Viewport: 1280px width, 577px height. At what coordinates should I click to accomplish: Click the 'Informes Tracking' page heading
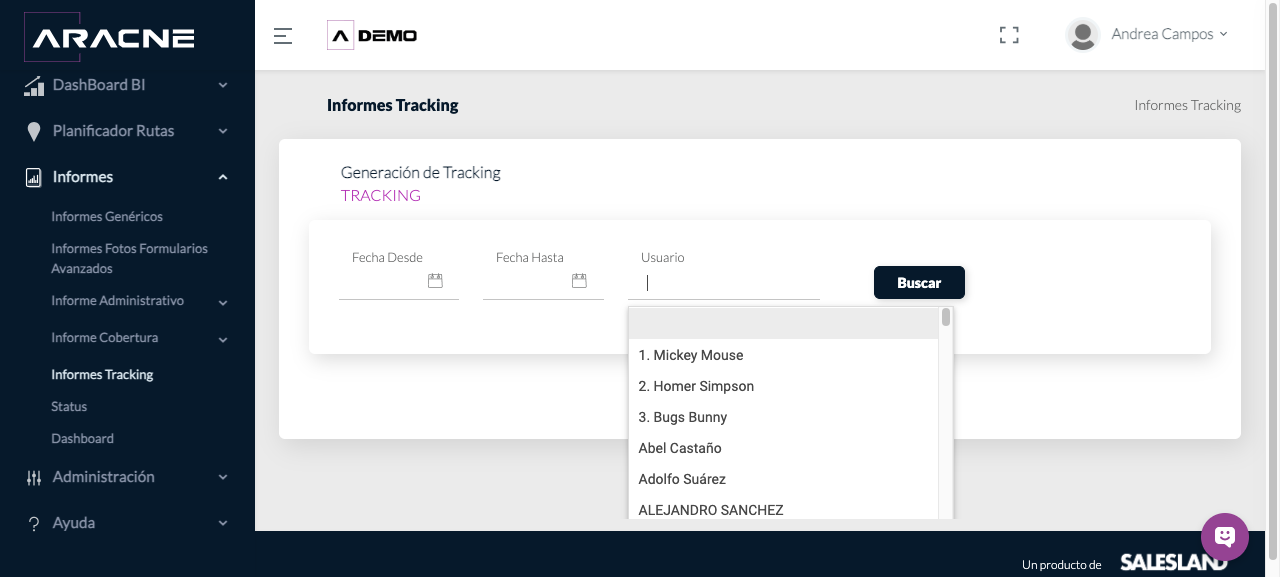pos(392,105)
